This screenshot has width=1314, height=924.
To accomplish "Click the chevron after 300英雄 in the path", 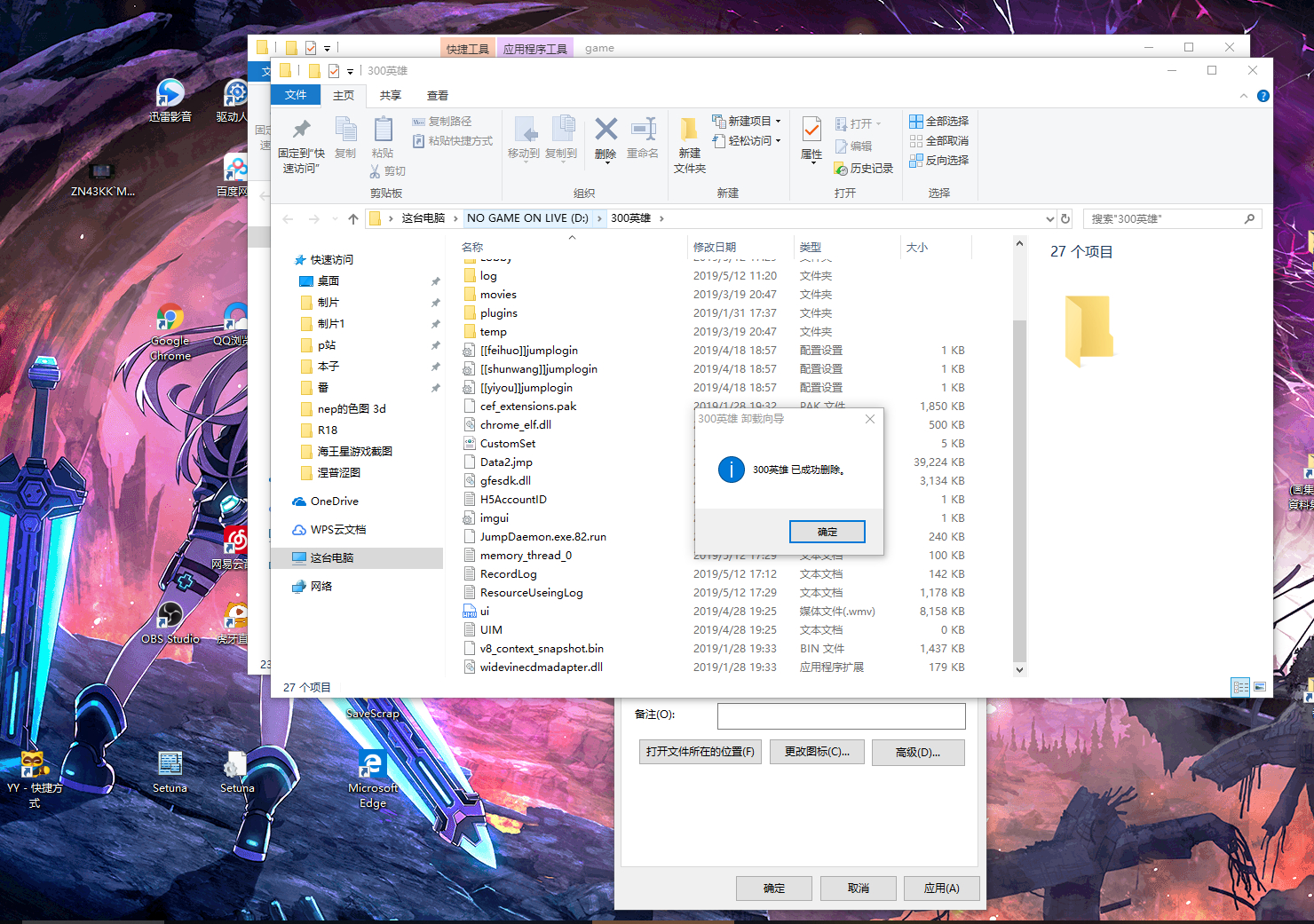I will pos(661,218).
